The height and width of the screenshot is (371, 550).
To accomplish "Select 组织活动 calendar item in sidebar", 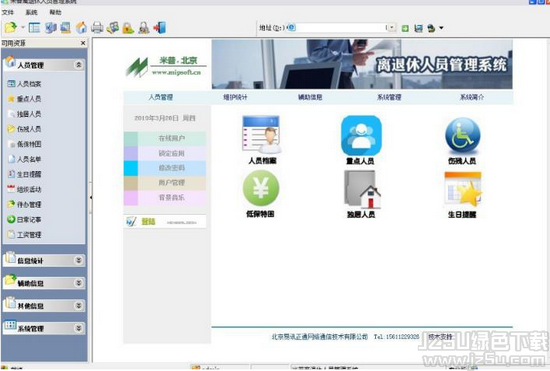I will pos(25,189).
